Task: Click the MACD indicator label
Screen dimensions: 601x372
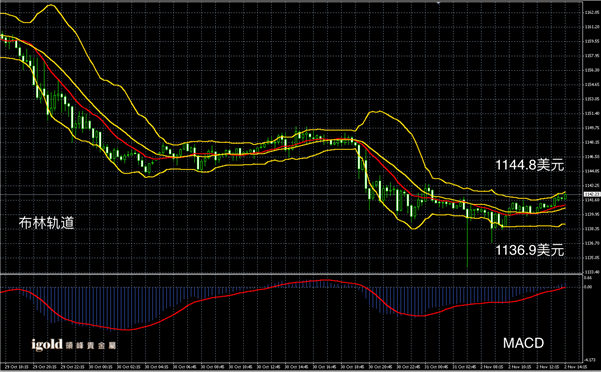Action: click(523, 343)
